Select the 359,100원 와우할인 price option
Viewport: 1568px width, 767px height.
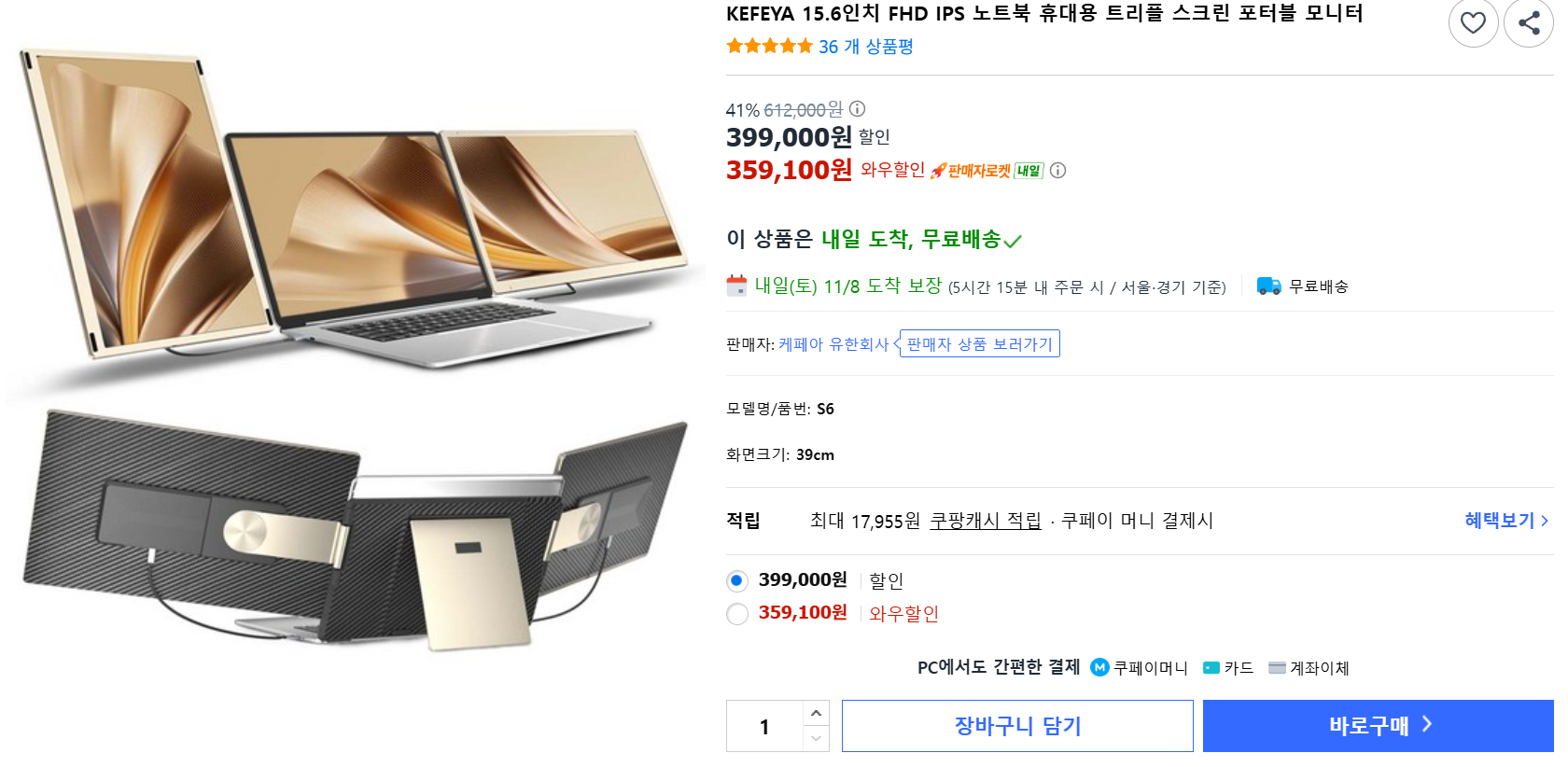point(737,614)
